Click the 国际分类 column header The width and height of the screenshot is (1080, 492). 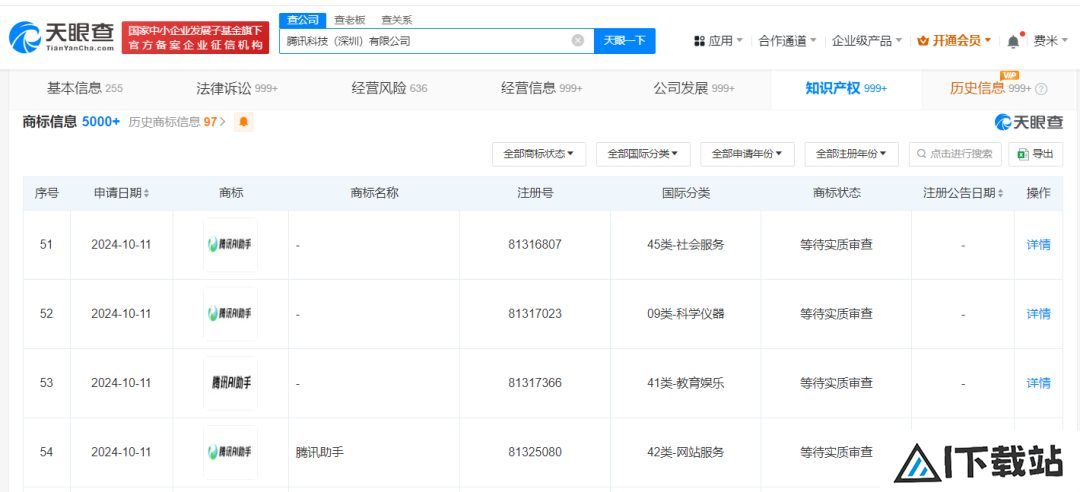click(x=685, y=194)
